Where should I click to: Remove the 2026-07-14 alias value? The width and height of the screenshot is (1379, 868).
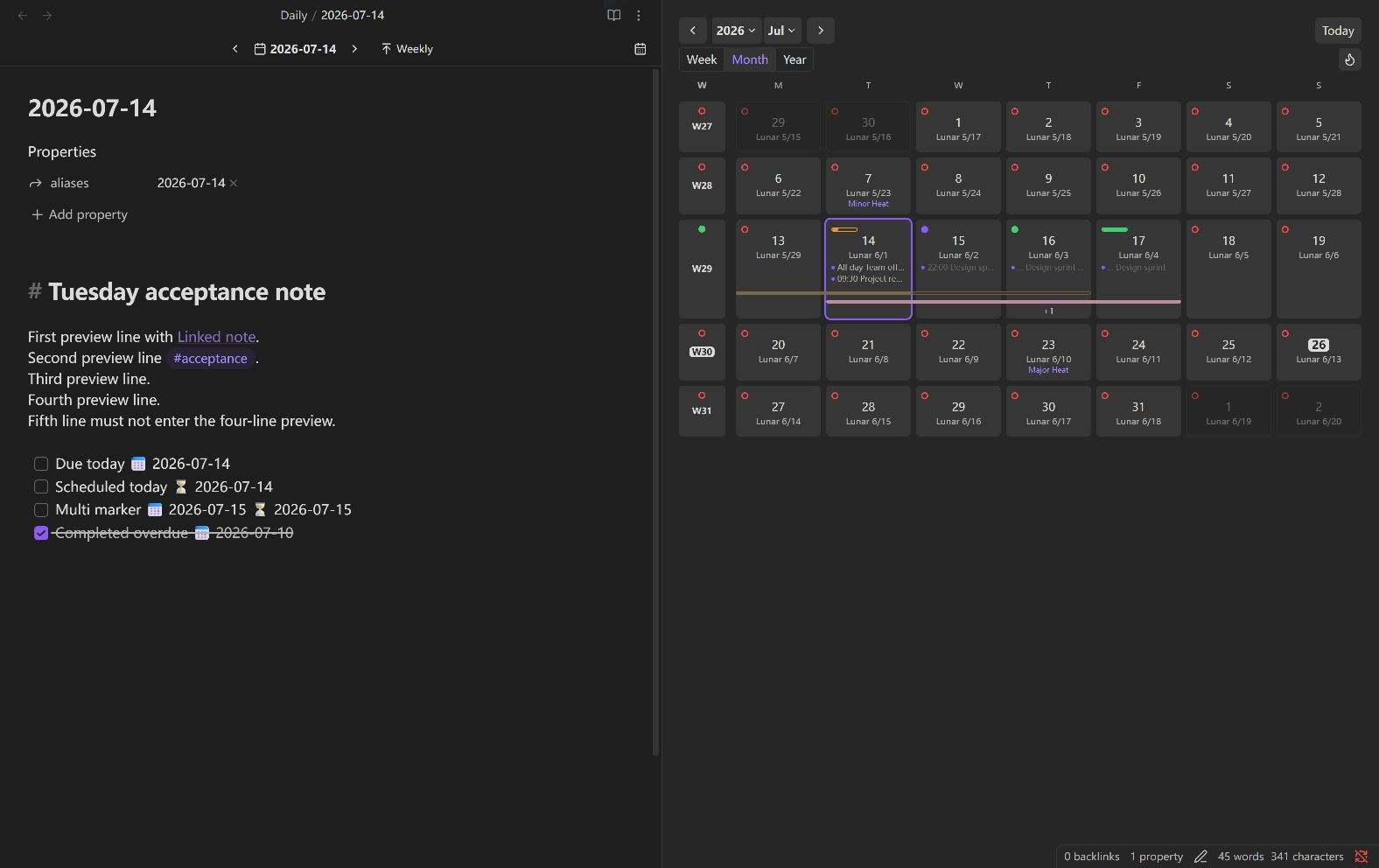point(234,183)
